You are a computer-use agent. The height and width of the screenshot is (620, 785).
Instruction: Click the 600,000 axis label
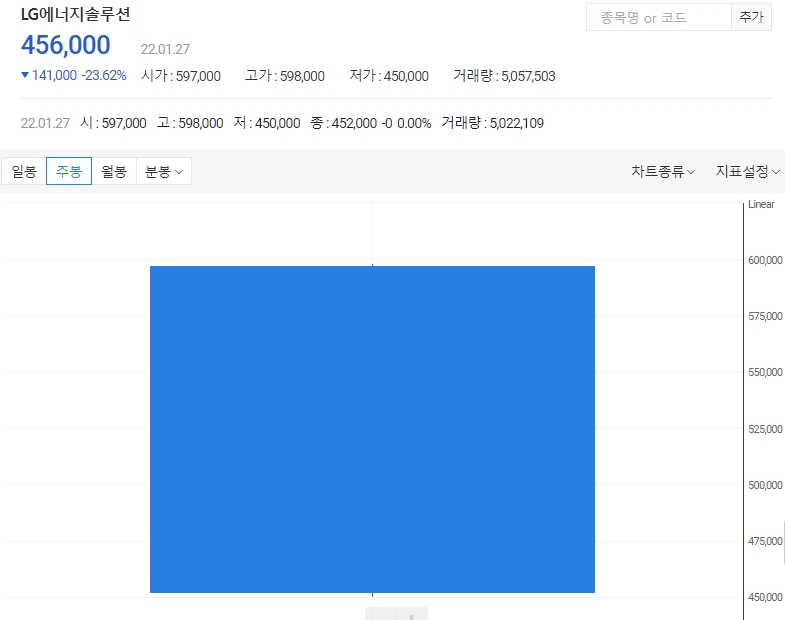[765, 260]
